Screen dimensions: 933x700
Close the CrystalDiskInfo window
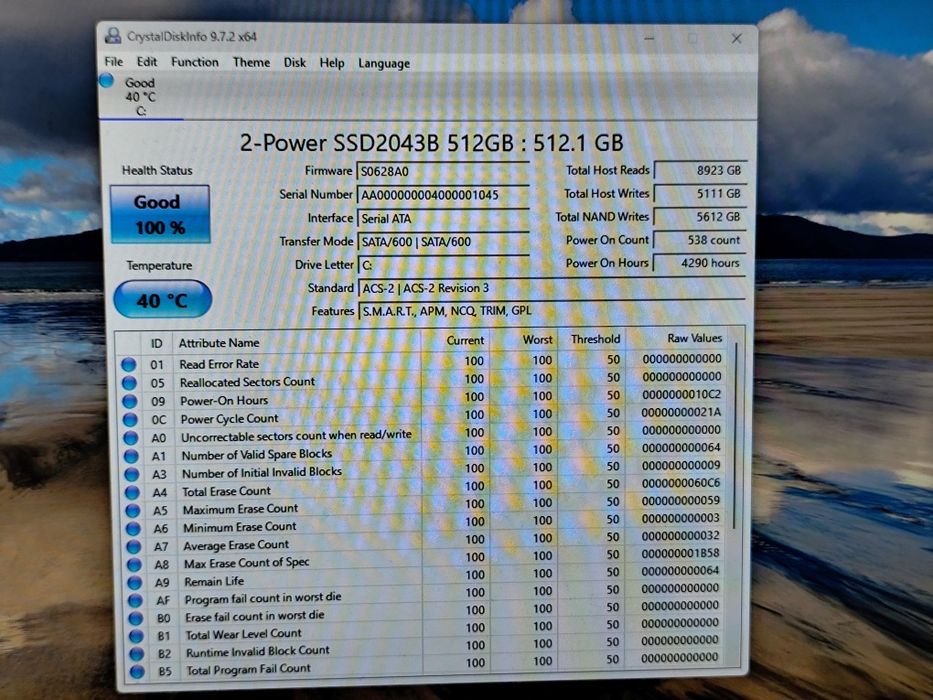tap(736, 39)
